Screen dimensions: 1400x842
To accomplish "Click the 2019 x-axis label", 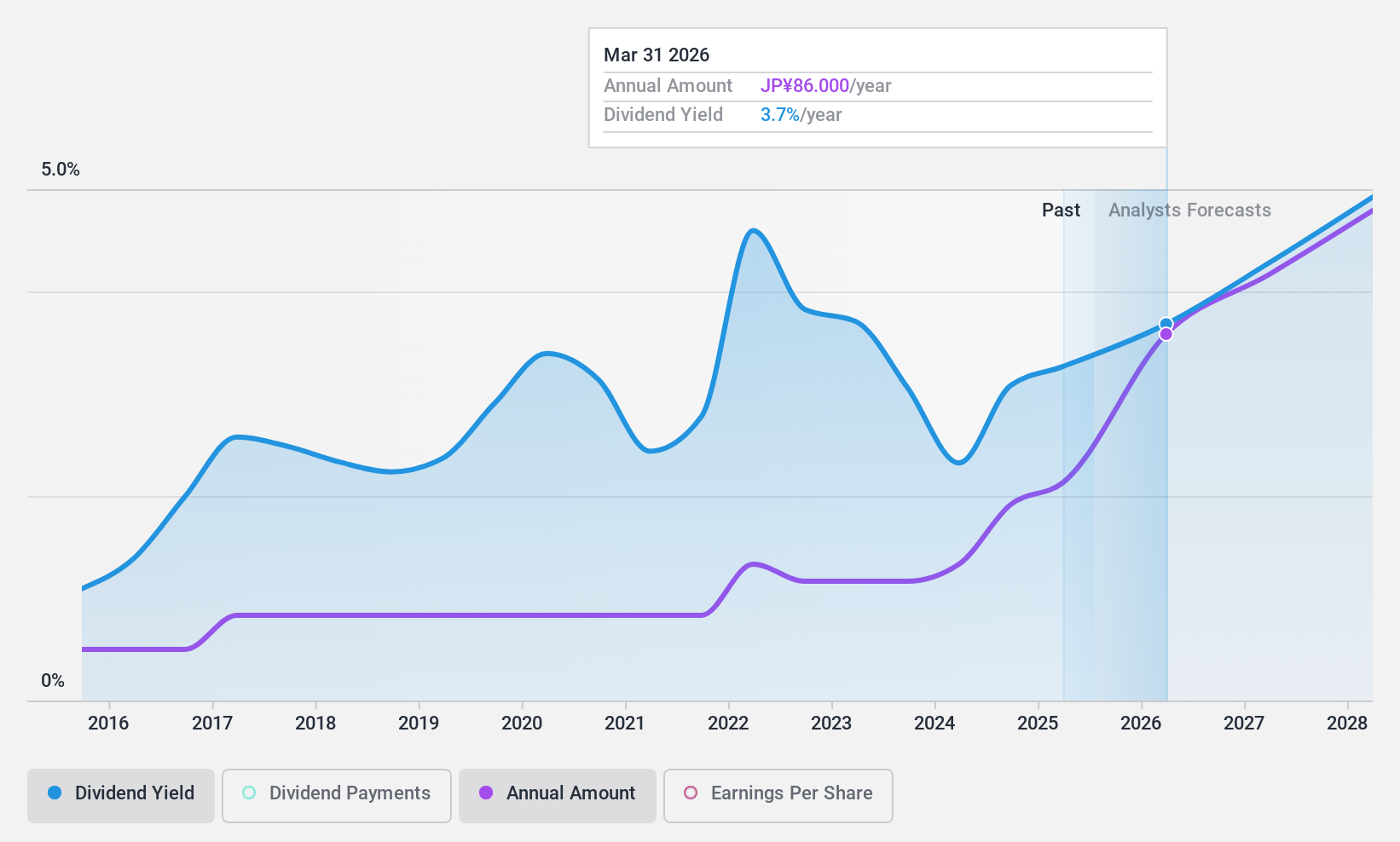I will (419, 724).
